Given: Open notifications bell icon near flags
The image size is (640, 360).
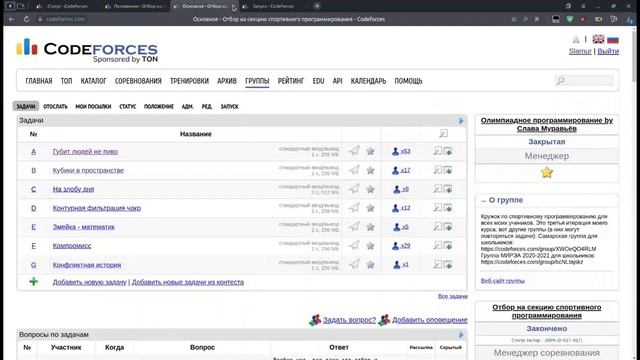Looking at the screenshot, I should click(576, 39).
